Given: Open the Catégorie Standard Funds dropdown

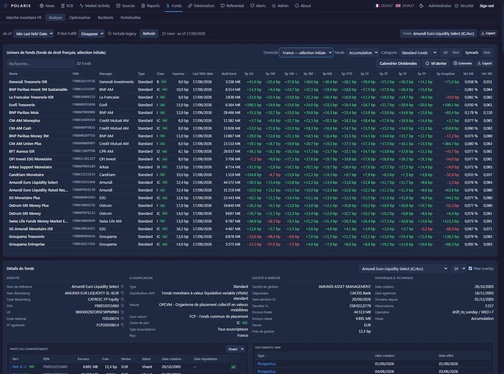Looking at the screenshot, I should click(418, 53).
